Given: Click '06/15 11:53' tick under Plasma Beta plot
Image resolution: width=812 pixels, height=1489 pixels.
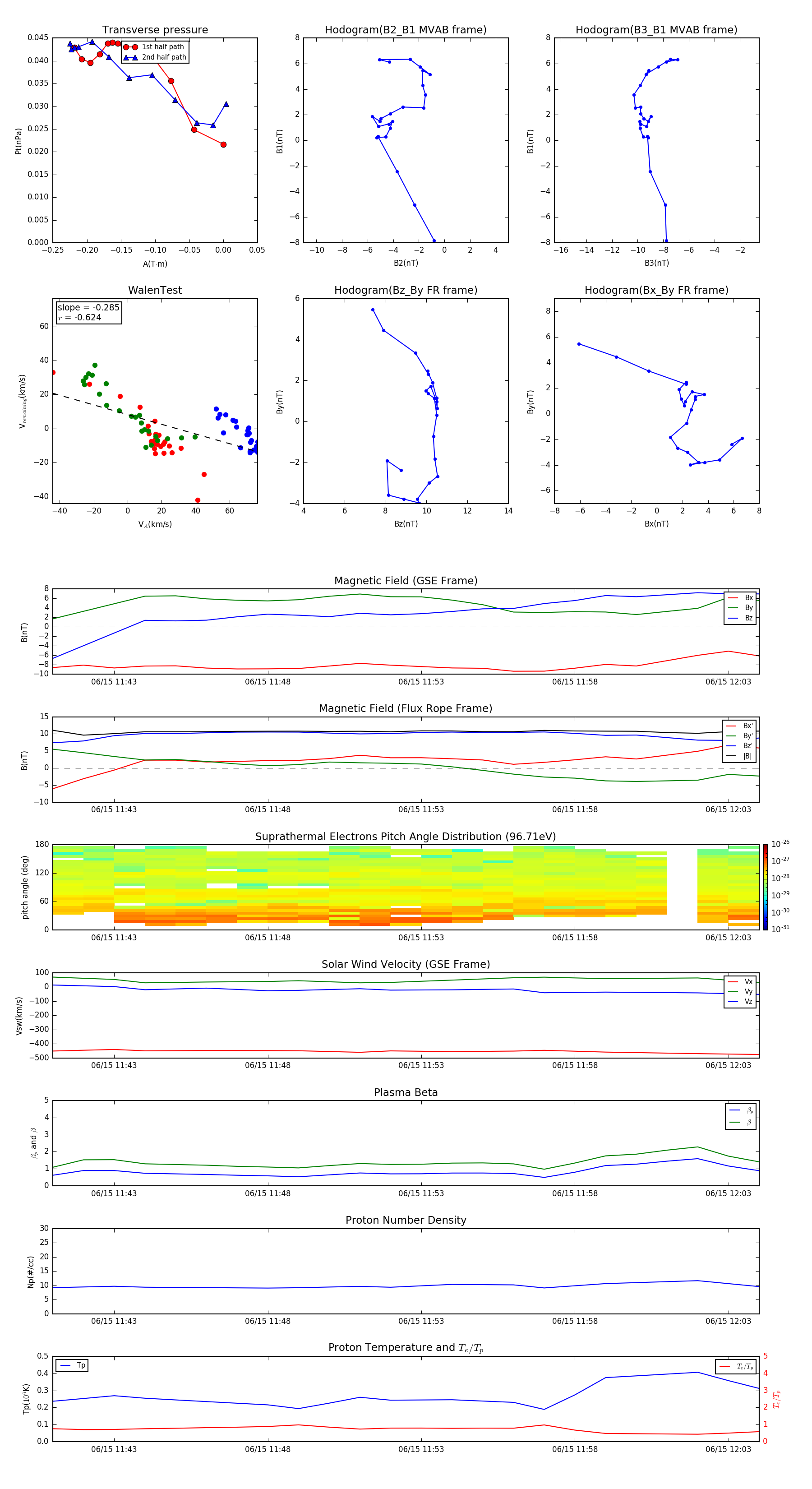Looking at the screenshot, I should 421,1193.
